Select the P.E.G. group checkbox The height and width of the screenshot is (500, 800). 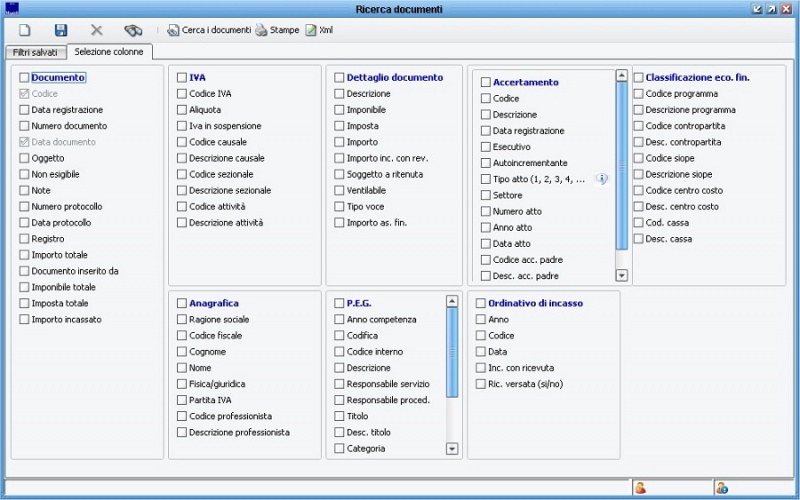(339, 303)
